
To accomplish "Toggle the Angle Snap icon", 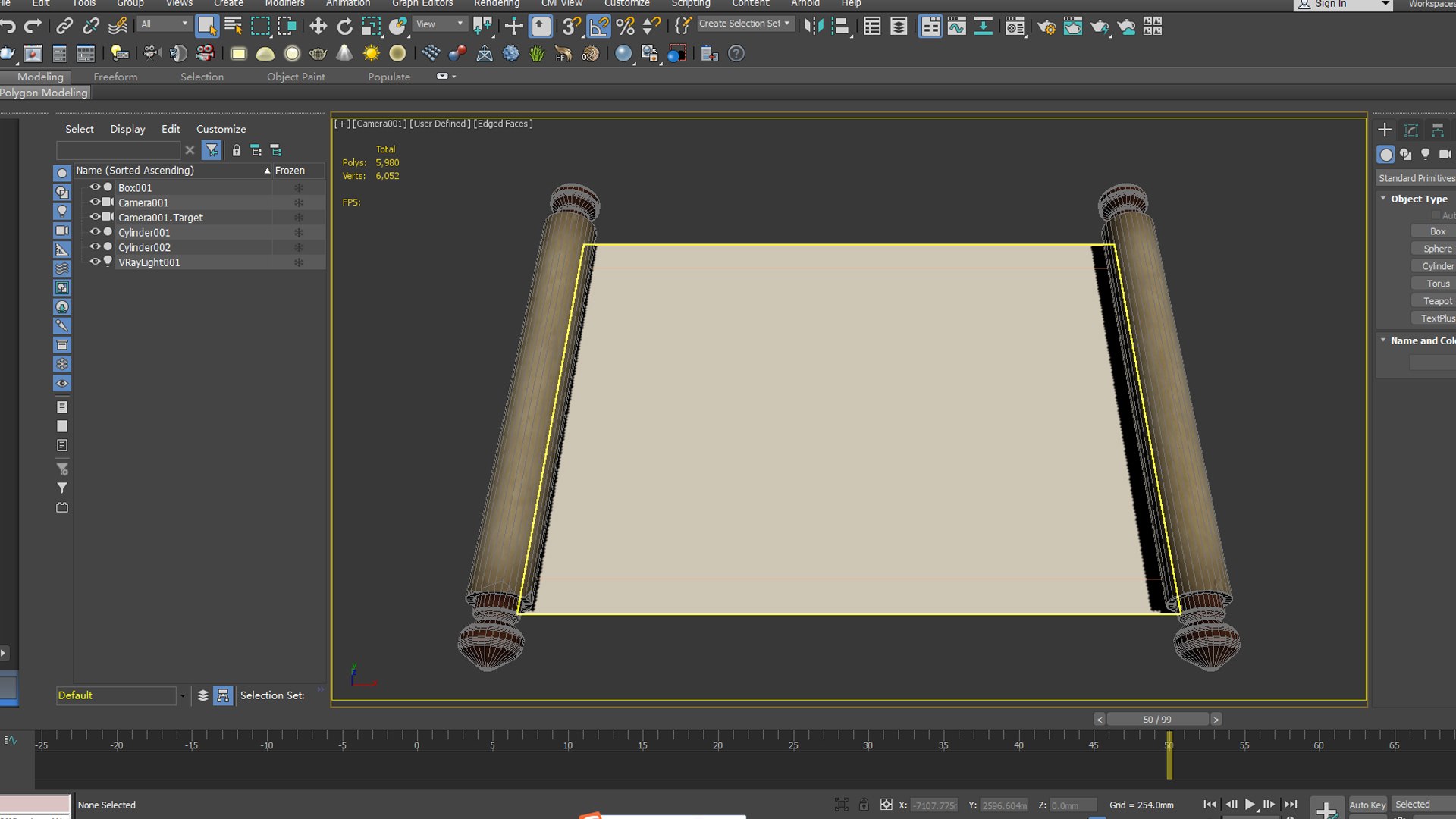I will click(598, 27).
